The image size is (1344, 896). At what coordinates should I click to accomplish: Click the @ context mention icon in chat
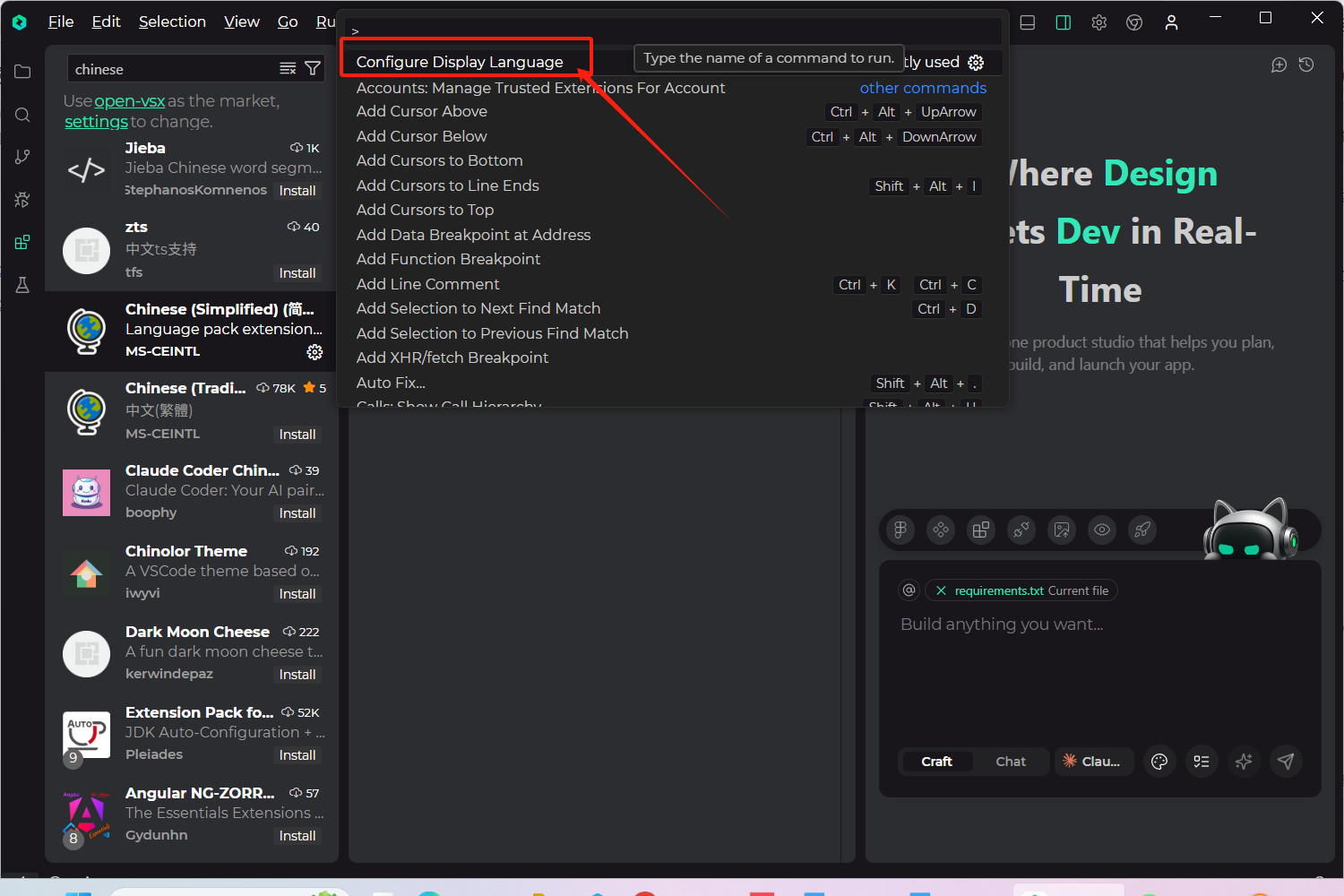click(909, 590)
